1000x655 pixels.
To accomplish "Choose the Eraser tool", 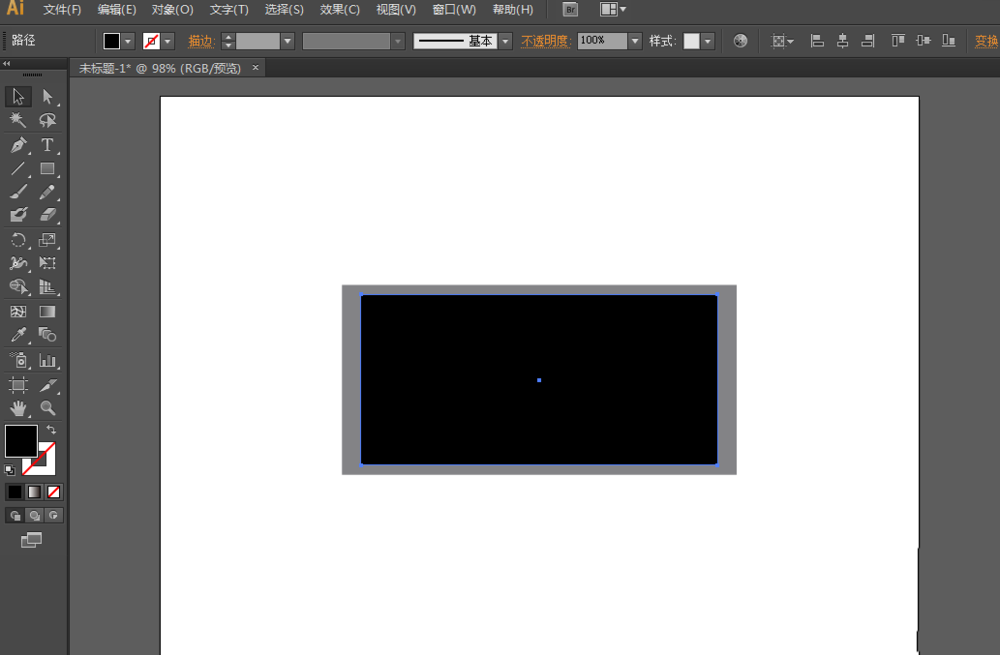I will click(47, 216).
